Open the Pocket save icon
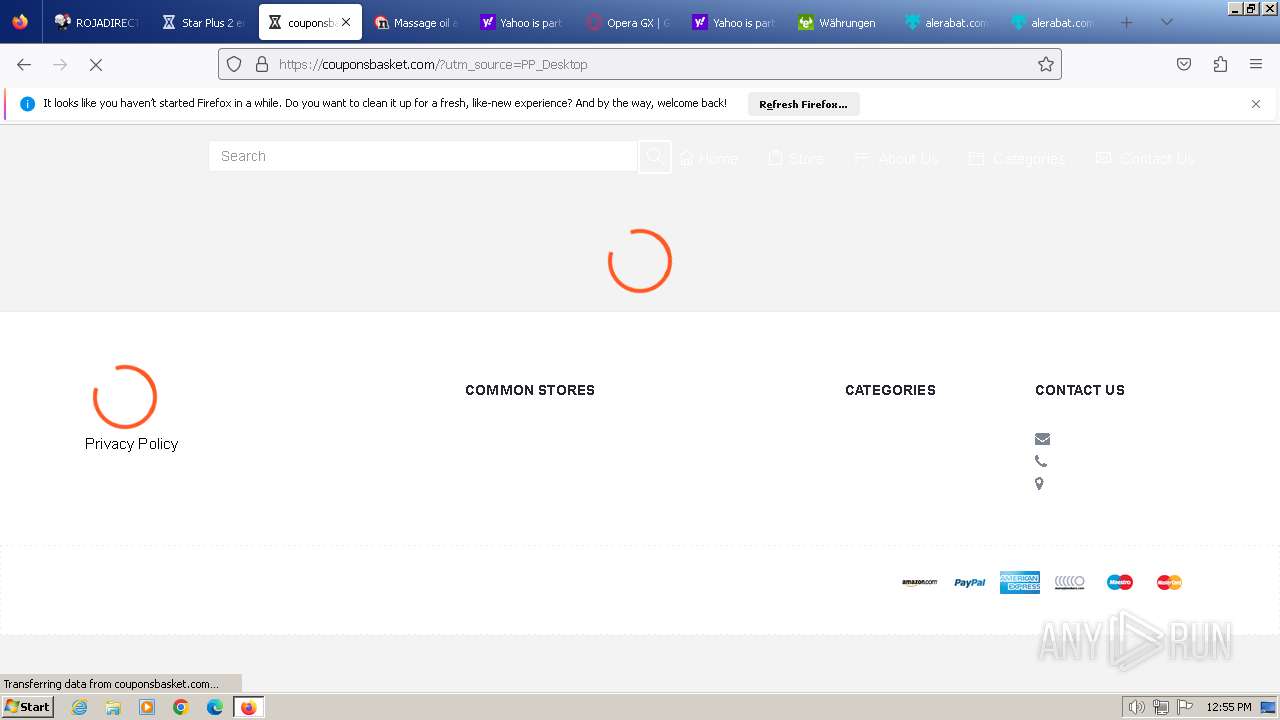Image resolution: width=1280 pixels, height=720 pixels. 1184,64
